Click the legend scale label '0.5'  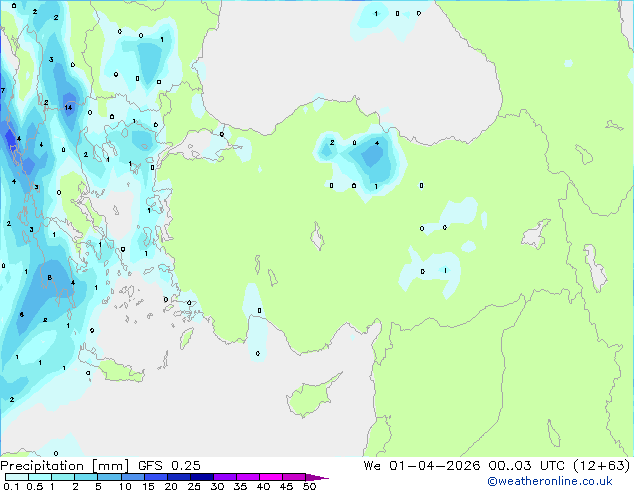tap(35, 486)
